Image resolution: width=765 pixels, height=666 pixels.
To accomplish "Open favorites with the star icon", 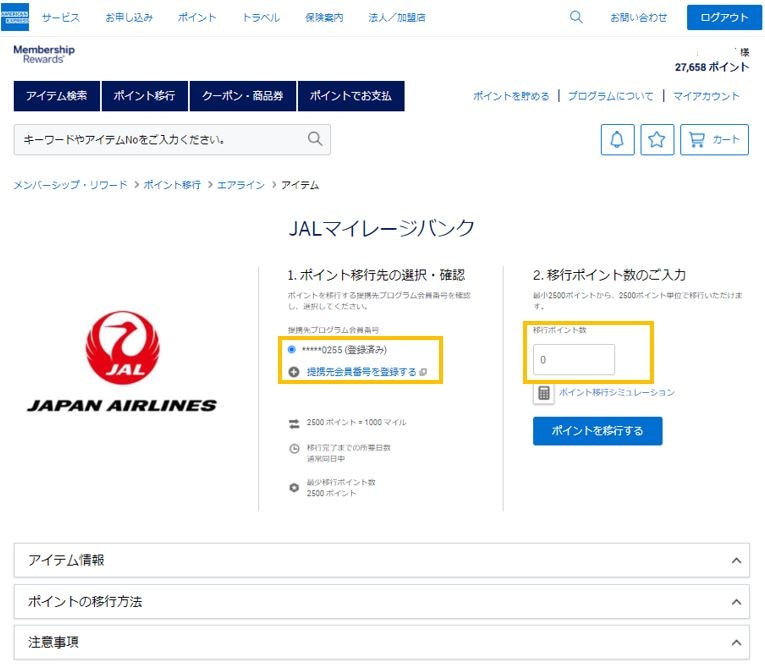I will (x=656, y=140).
